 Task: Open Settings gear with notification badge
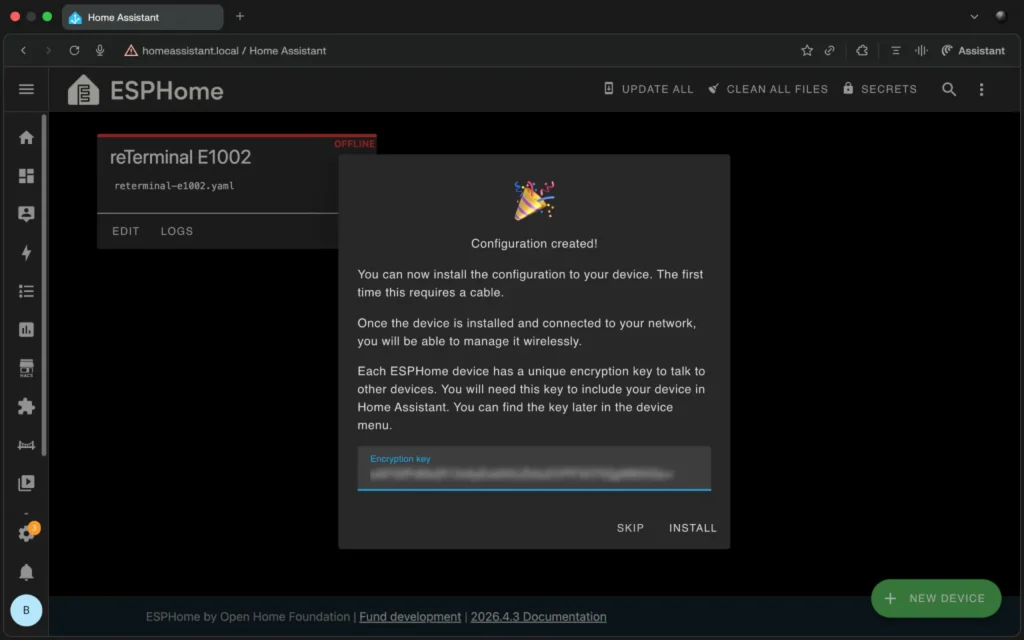click(x=26, y=533)
